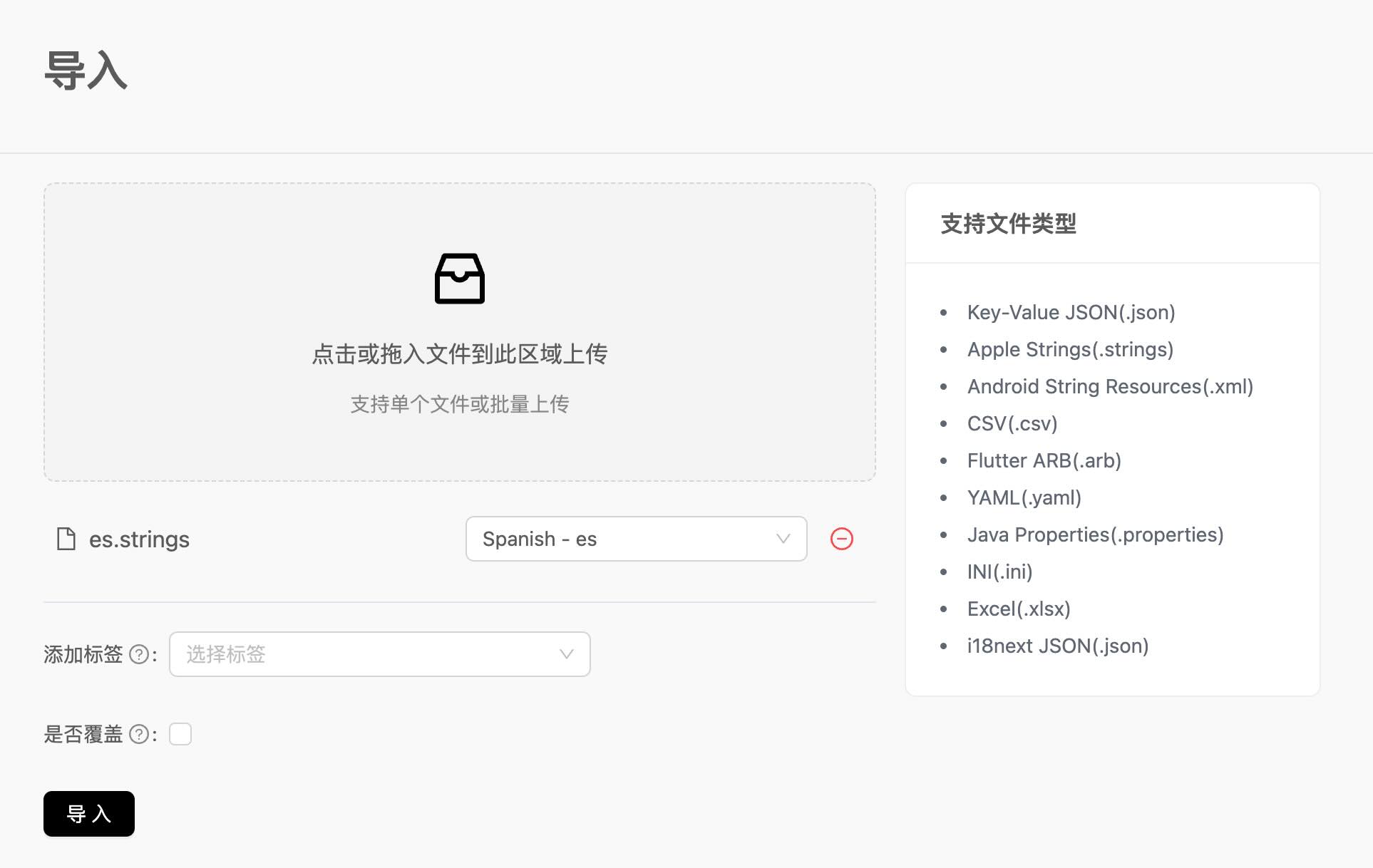Select the Apple Strings(.strings) entry

tap(1070, 349)
